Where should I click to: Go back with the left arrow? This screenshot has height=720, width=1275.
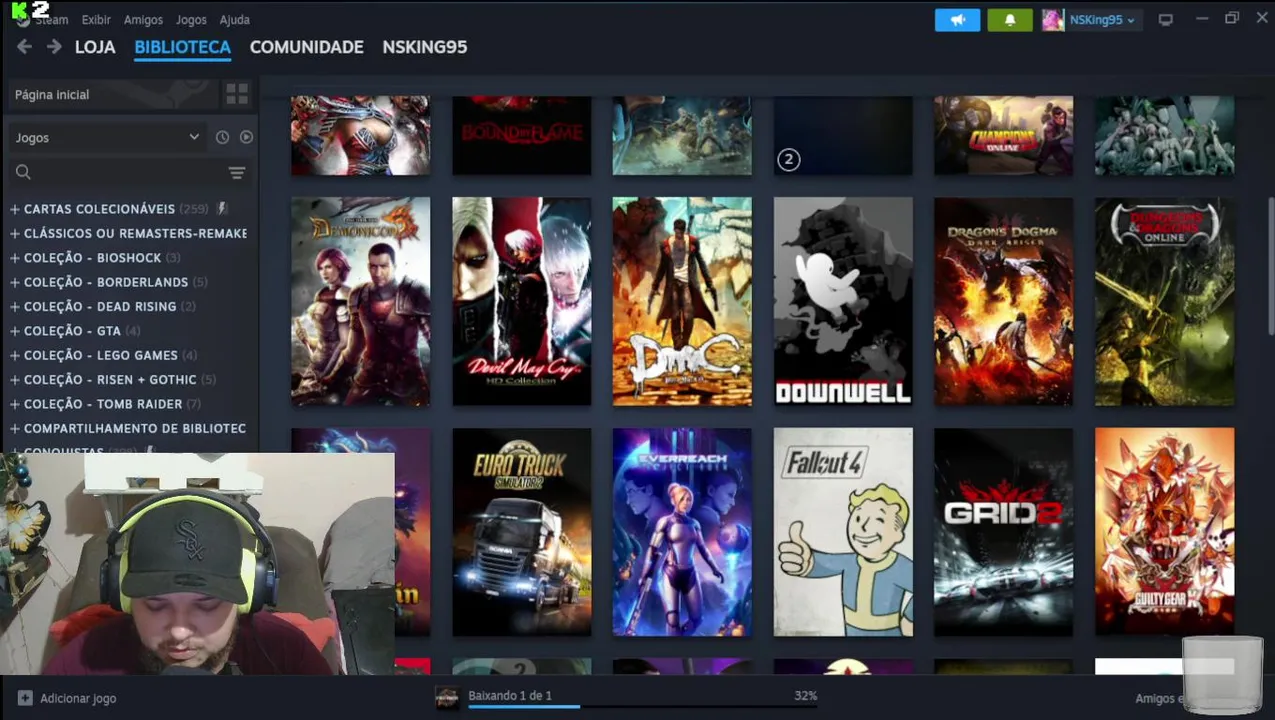click(25, 47)
